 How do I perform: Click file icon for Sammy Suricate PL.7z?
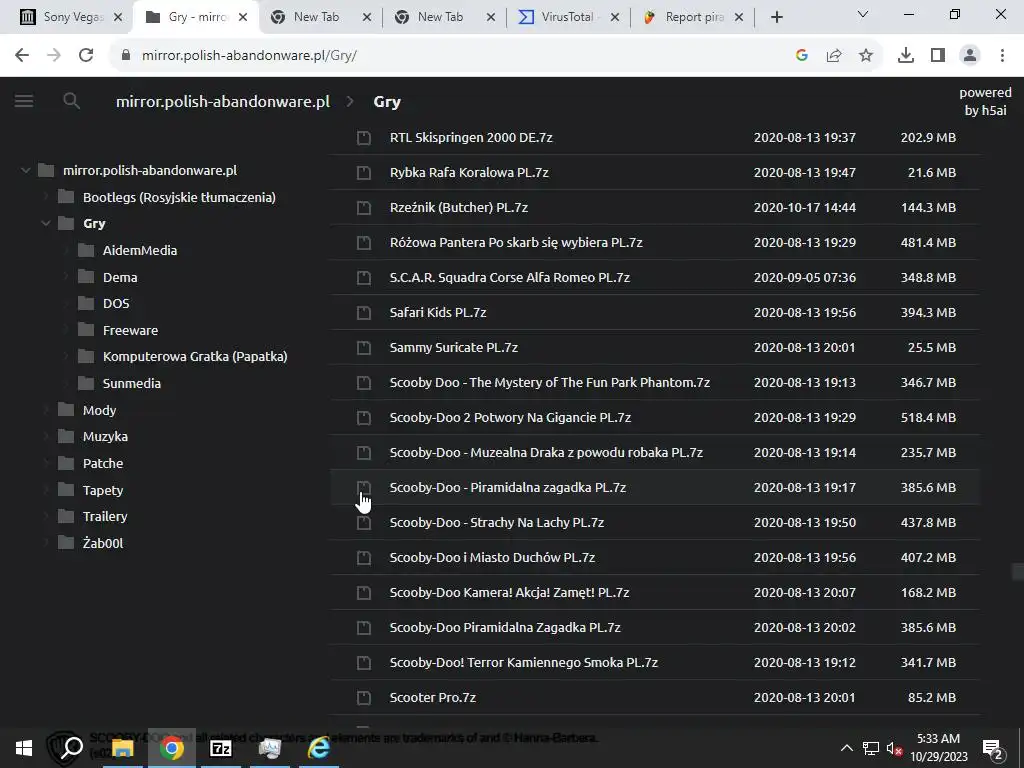[x=364, y=347]
